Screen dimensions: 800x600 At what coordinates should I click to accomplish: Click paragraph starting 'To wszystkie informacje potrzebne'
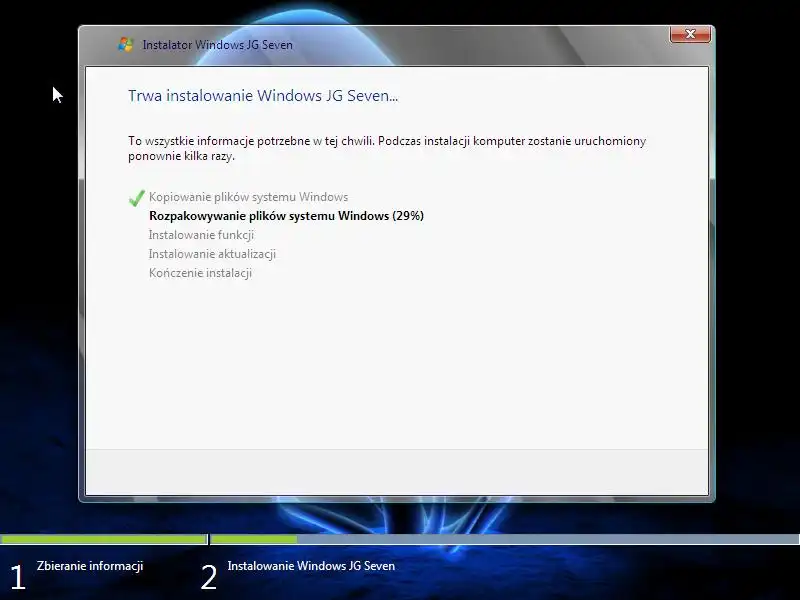click(387, 148)
